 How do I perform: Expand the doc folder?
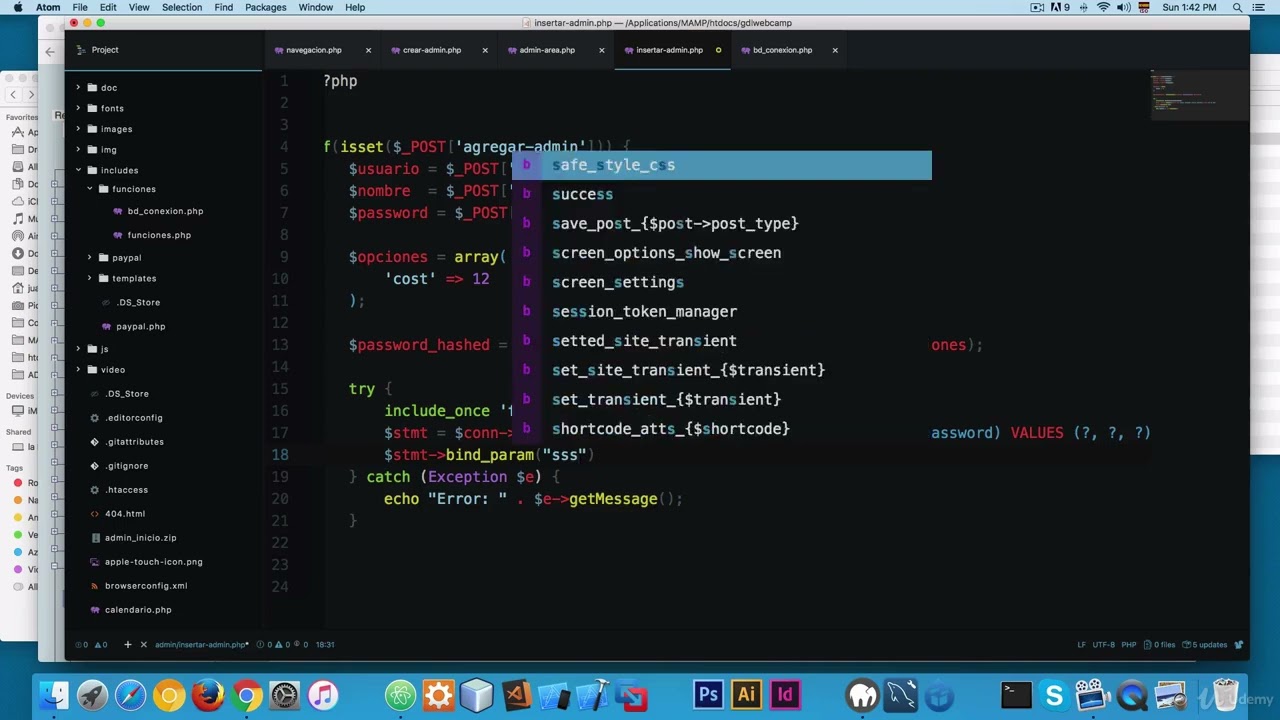[78, 88]
